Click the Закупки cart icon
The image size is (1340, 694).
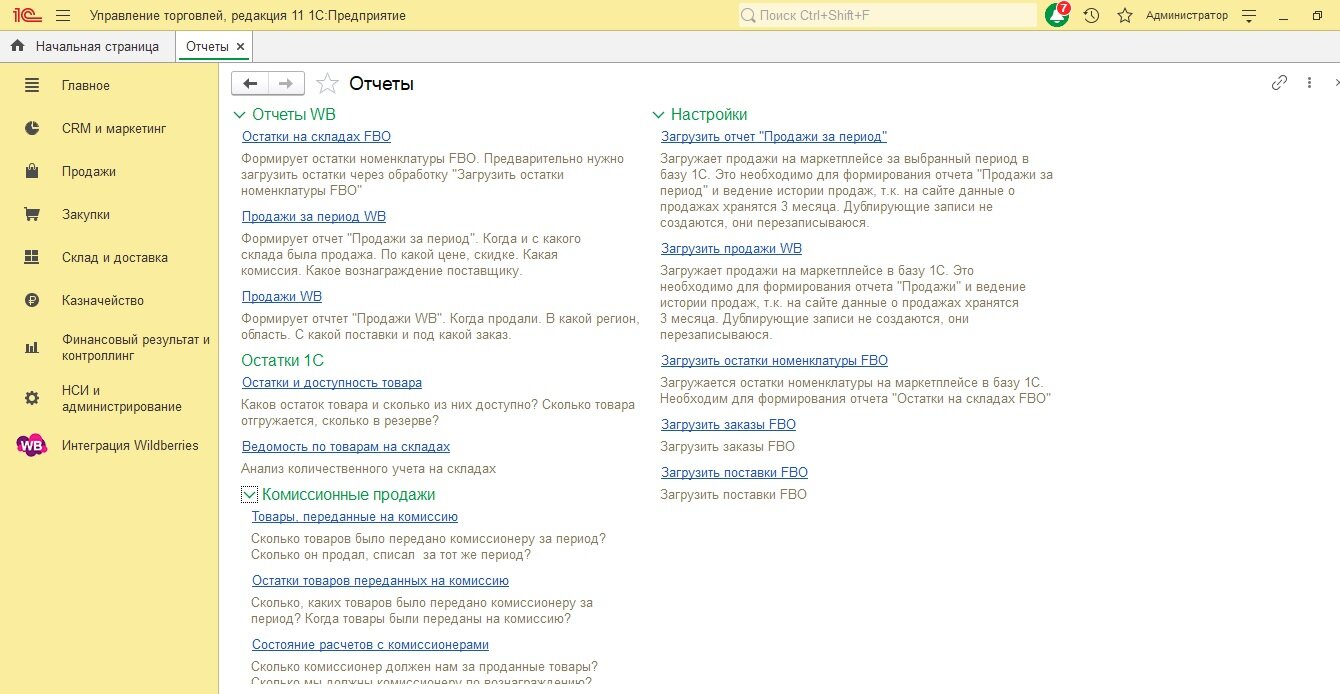(32, 215)
